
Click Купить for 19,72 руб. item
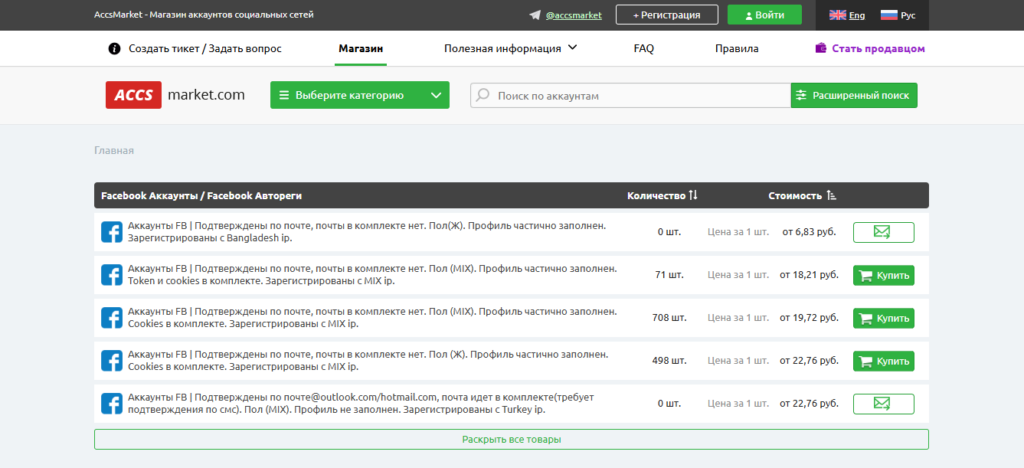pyautogui.click(x=884, y=319)
